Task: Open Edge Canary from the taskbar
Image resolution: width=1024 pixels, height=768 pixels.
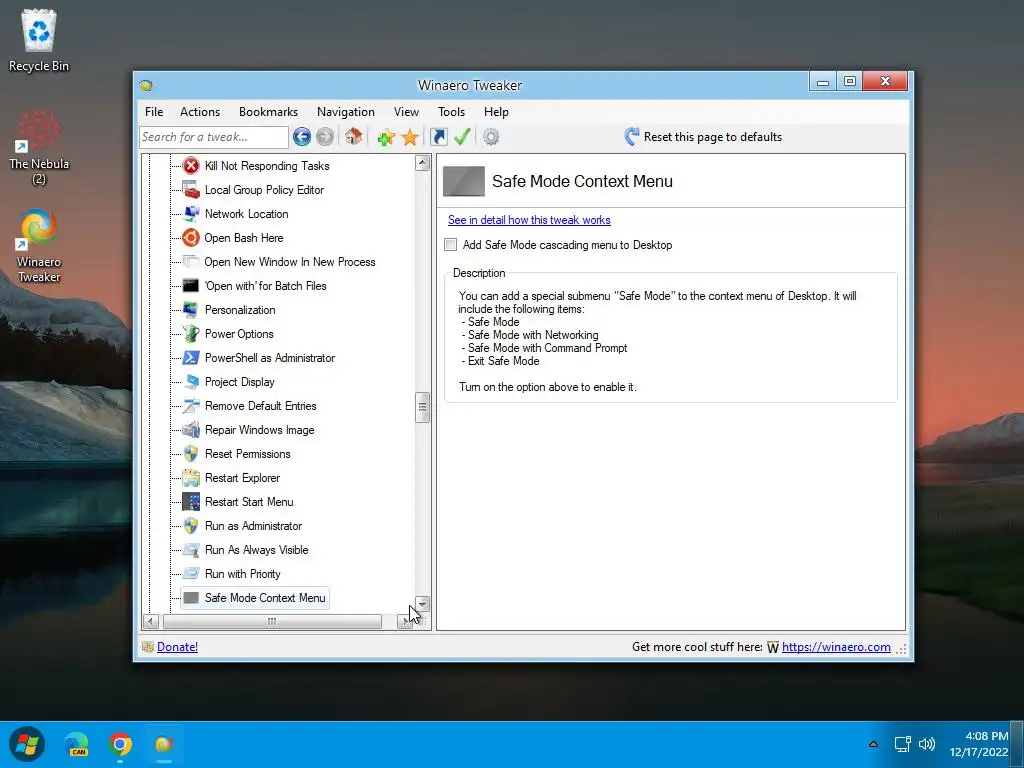Action: pos(77,744)
